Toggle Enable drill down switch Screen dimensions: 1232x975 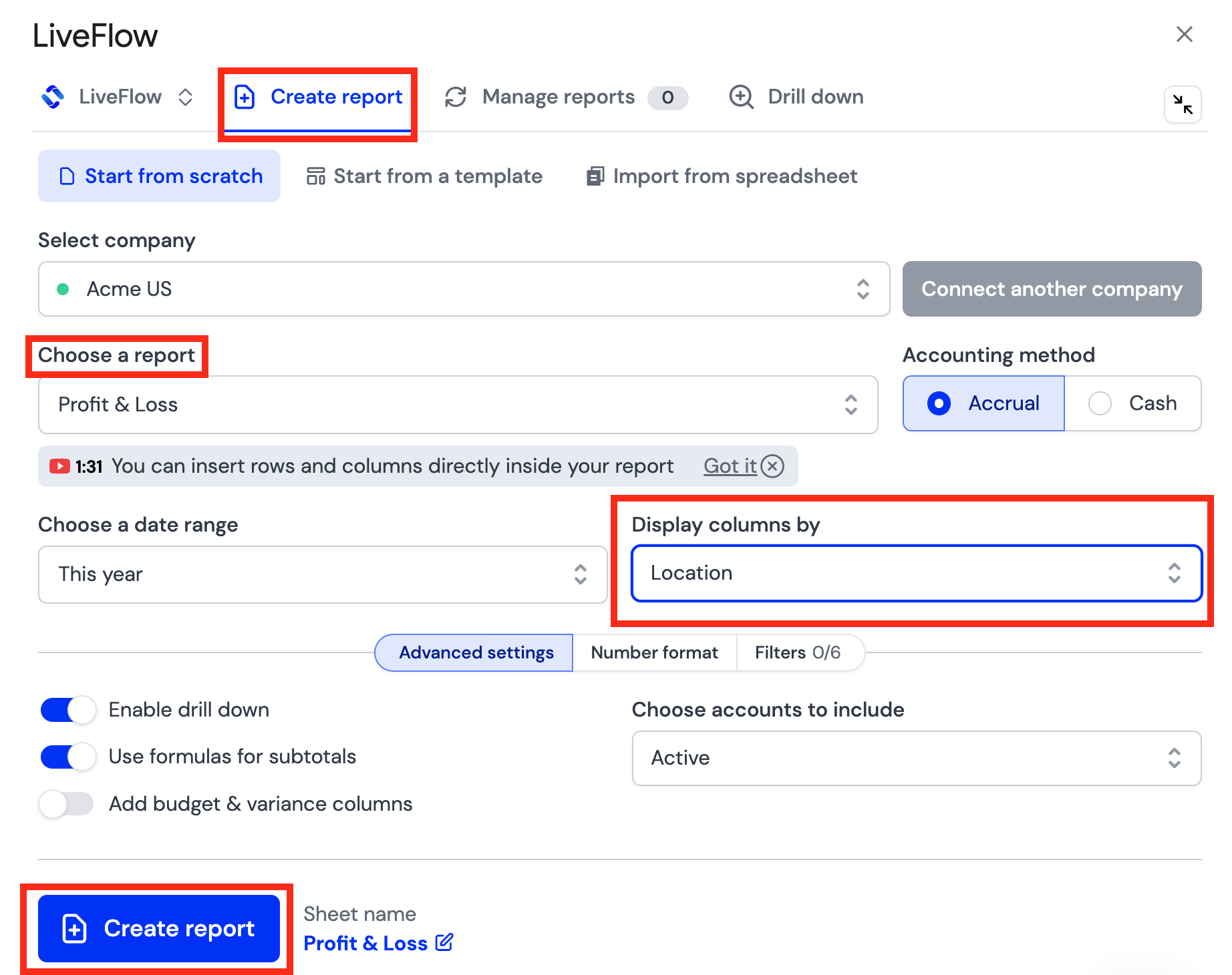click(x=67, y=710)
